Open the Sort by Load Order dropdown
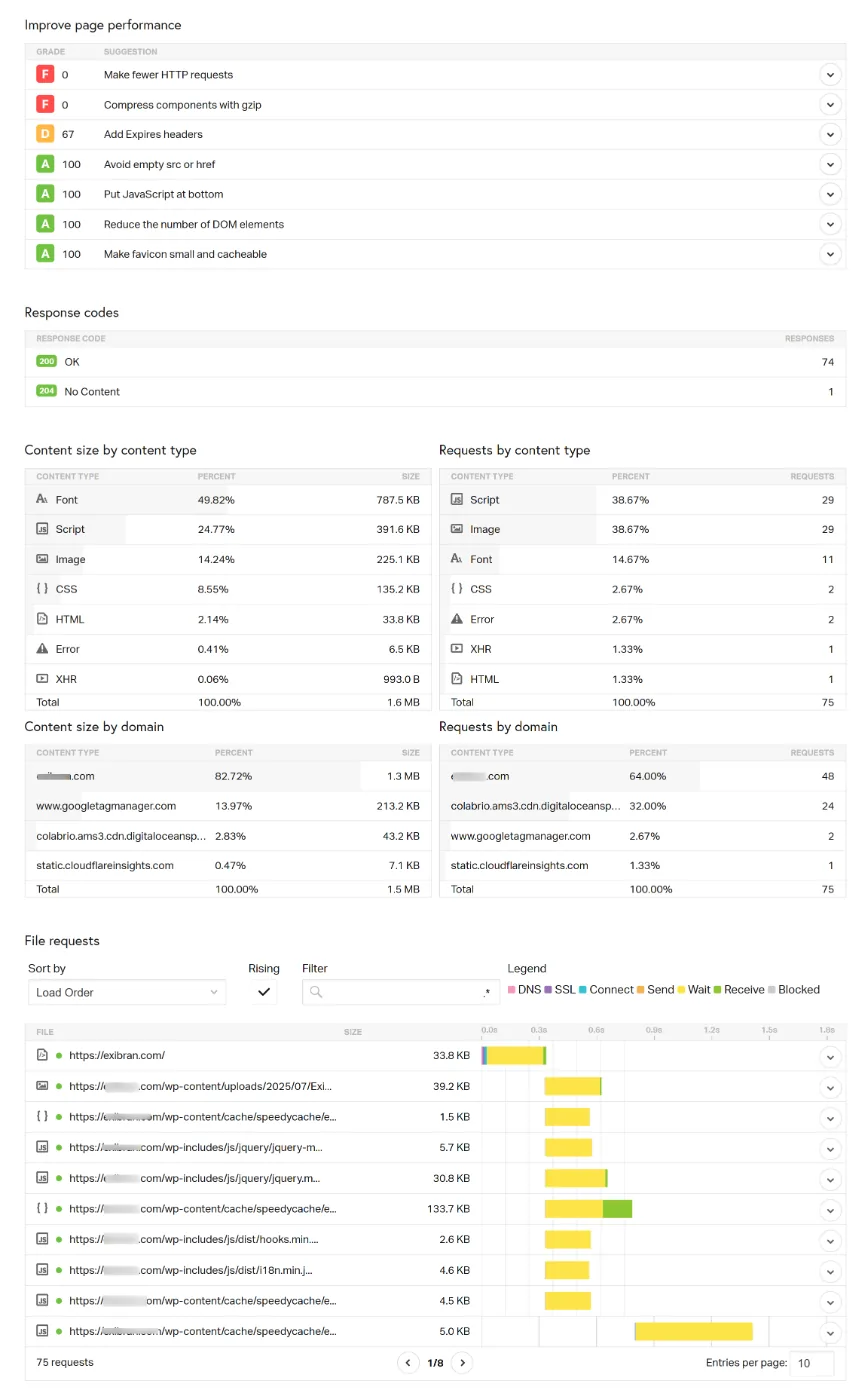Screen dimensions: 861x1399 click(x=127, y=992)
